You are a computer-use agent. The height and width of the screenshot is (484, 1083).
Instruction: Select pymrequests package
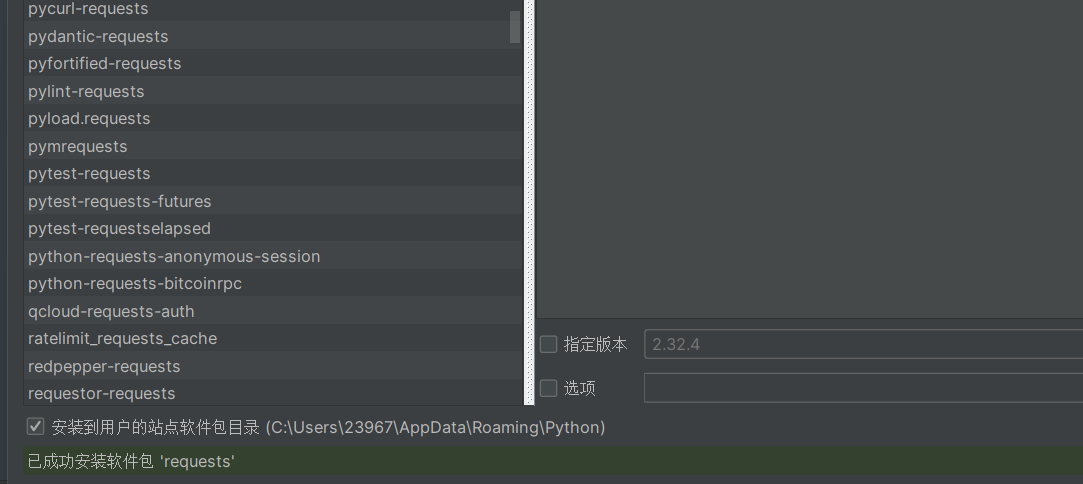(273, 146)
